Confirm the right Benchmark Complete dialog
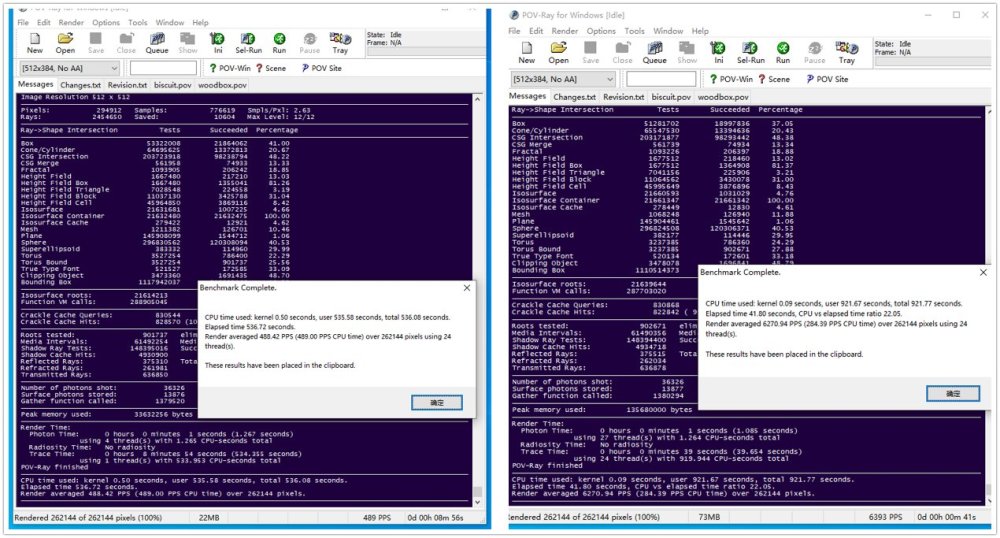The height and width of the screenshot is (538, 1000). coord(953,393)
